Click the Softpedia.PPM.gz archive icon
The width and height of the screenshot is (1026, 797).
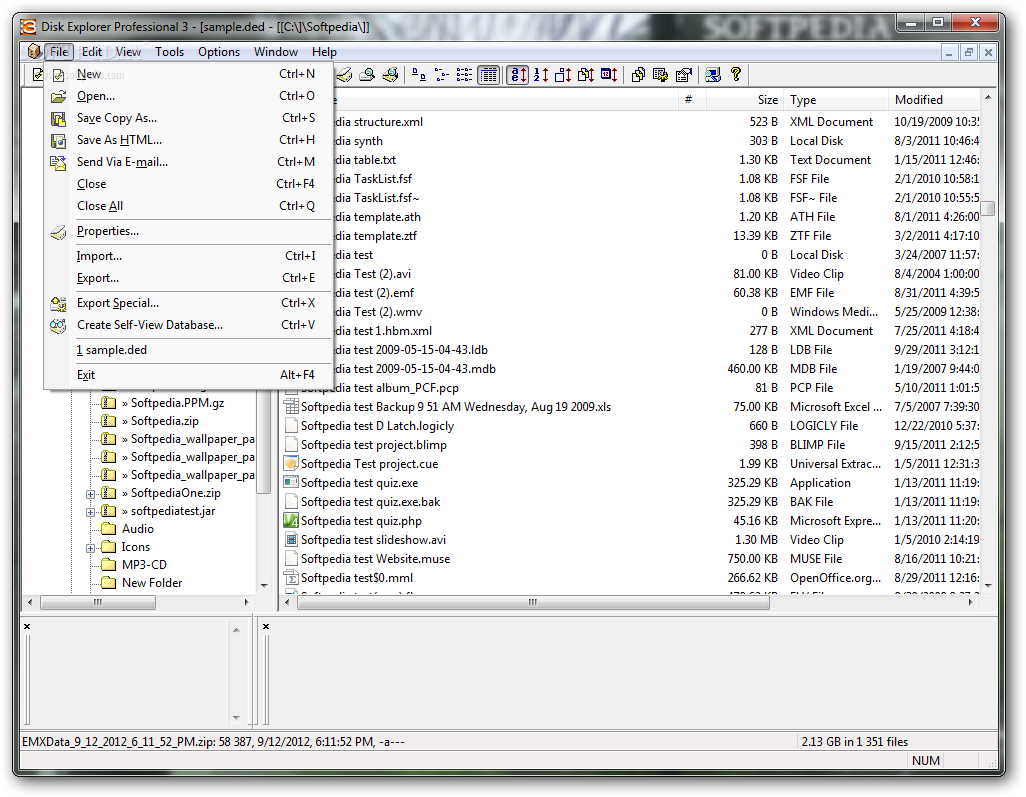pos(109,403)
